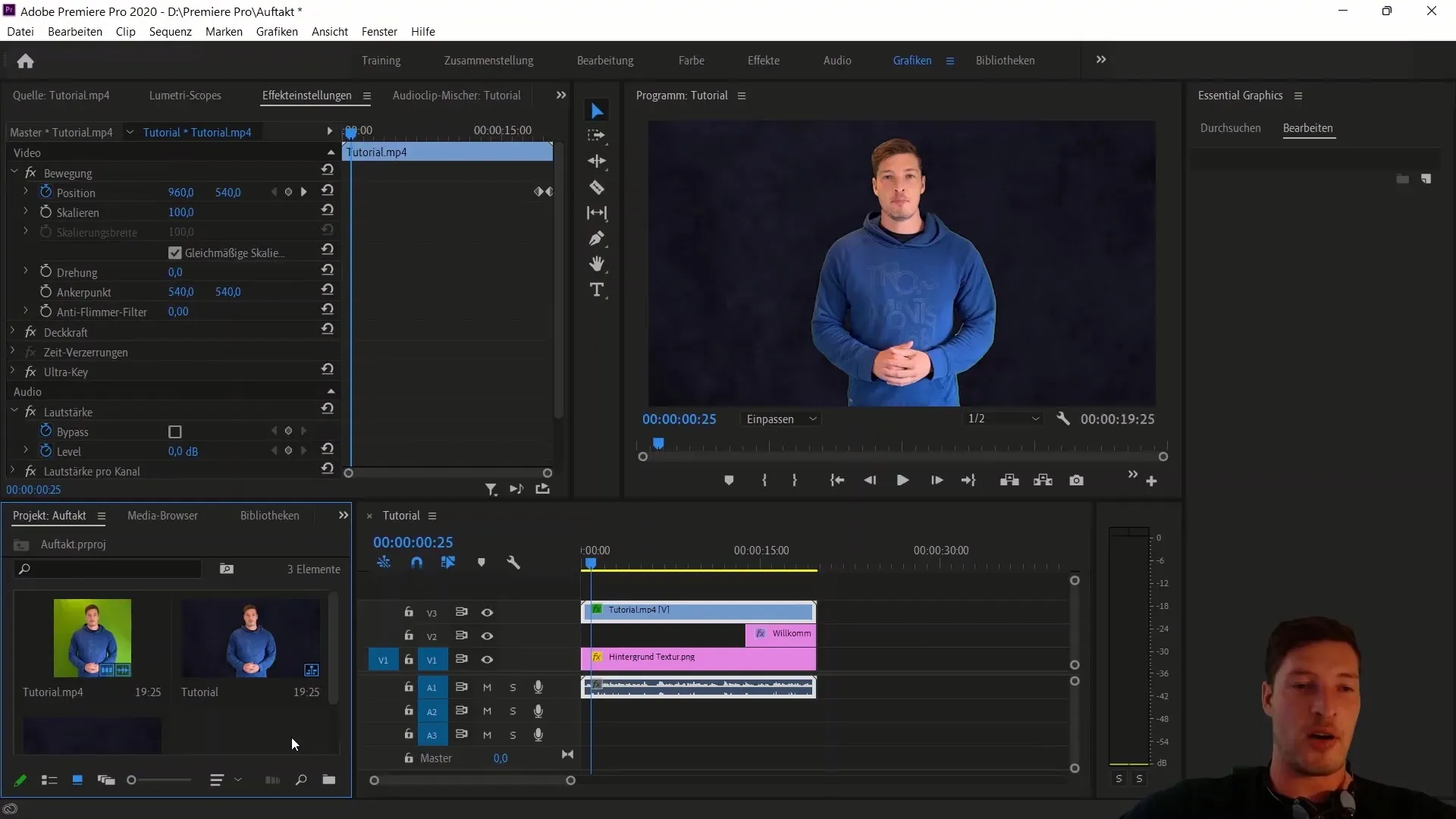Switch Project panel to icon view
The height and width of the screenshot is (819, 1456).
pyautogui.click(x=77, y=780)
